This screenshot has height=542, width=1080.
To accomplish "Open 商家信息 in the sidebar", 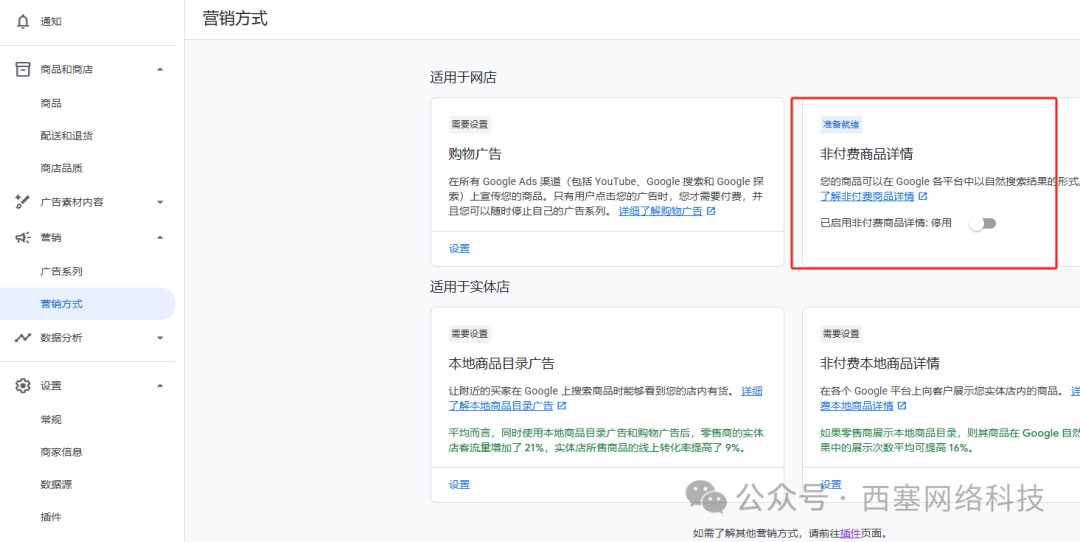I will tap(62, 452).
